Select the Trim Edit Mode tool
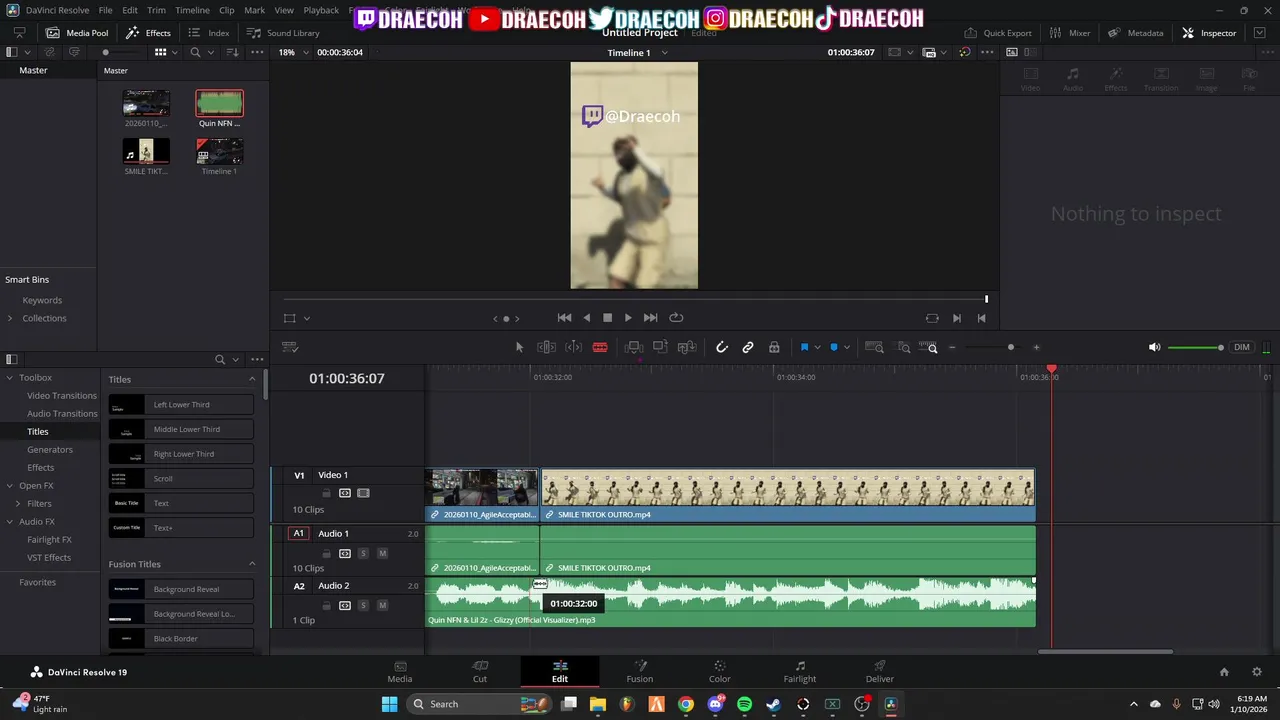The width and height of the screenshot is (1280, 720). coord(546,347)
